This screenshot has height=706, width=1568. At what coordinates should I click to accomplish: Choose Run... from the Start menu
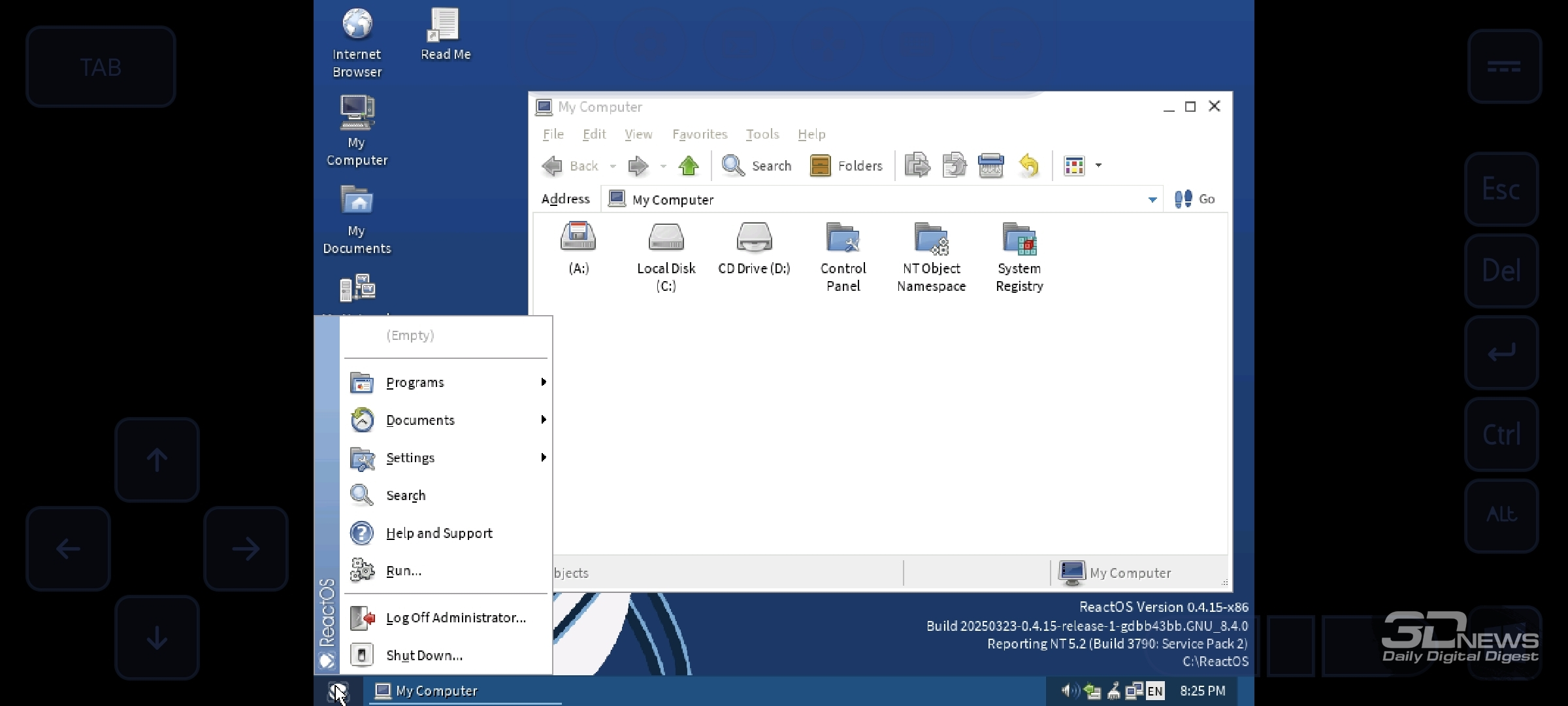click(404, 571)
